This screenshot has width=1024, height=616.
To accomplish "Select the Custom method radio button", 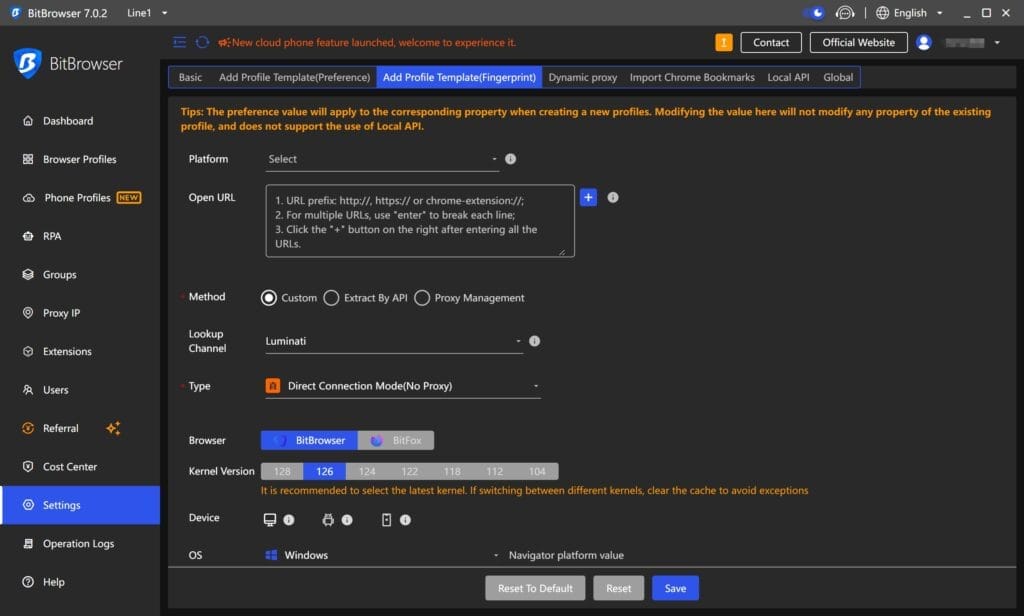I will point(268,298).
